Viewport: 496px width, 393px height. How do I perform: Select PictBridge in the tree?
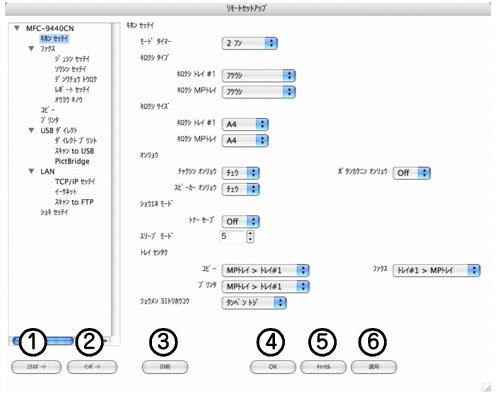coord(72,161)
